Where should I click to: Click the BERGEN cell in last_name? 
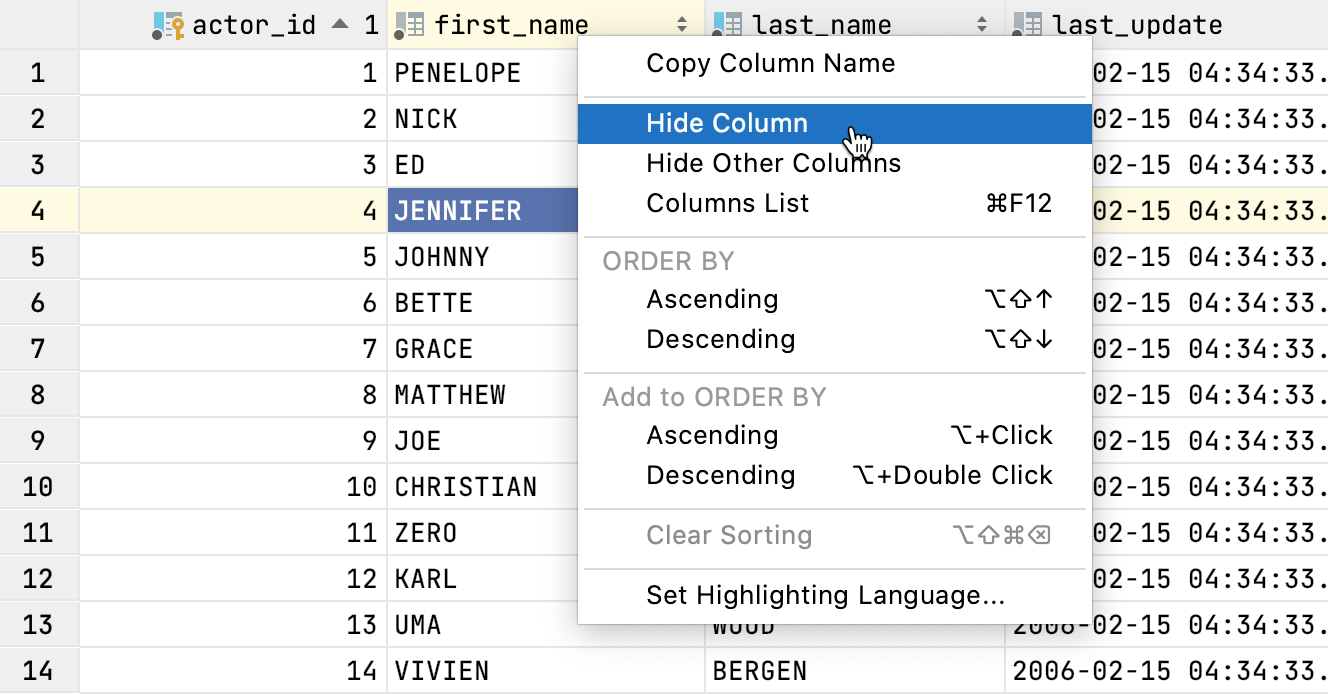[760, 671]
